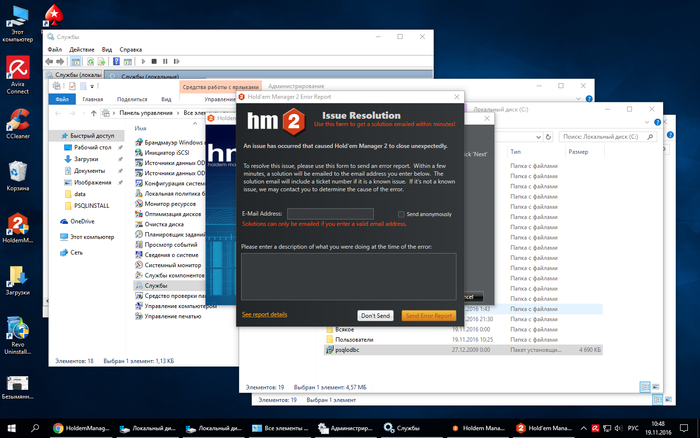Open the Безымянн... desktop file
This screenshot has height=438, width=700.
point(18,387)
